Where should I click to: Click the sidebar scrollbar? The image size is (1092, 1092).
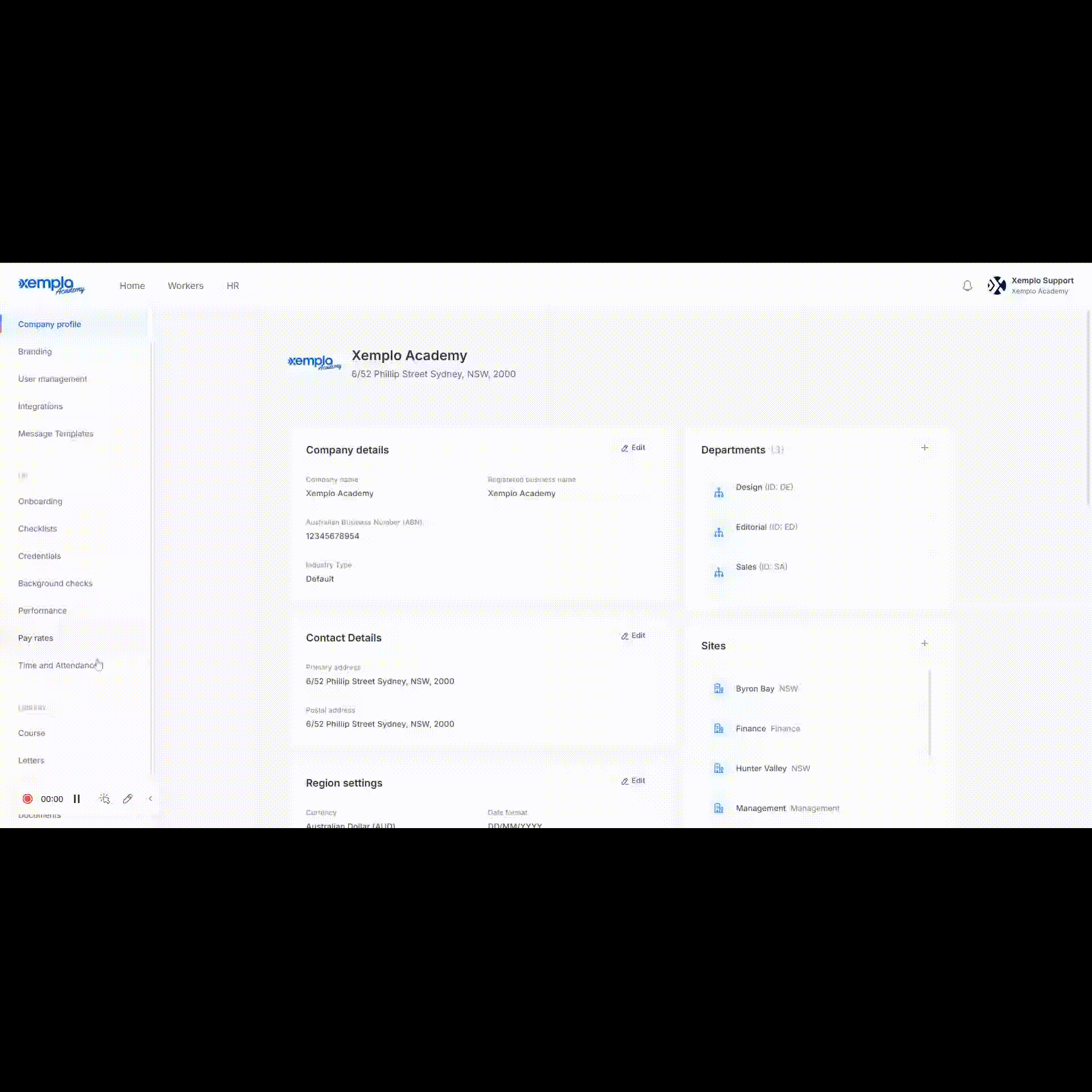(x=152, y=560)
